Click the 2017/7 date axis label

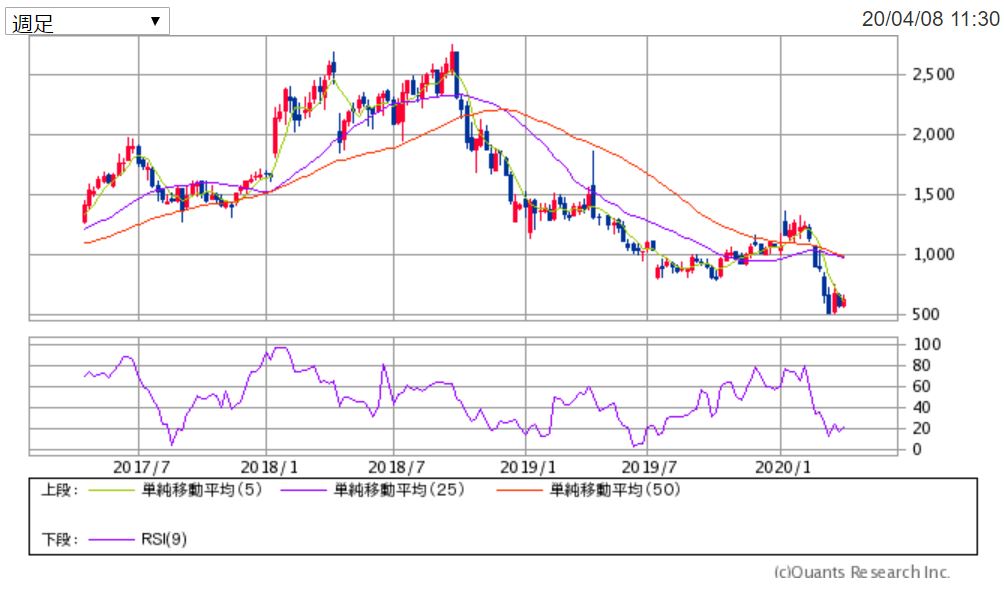tap(142, 467)
